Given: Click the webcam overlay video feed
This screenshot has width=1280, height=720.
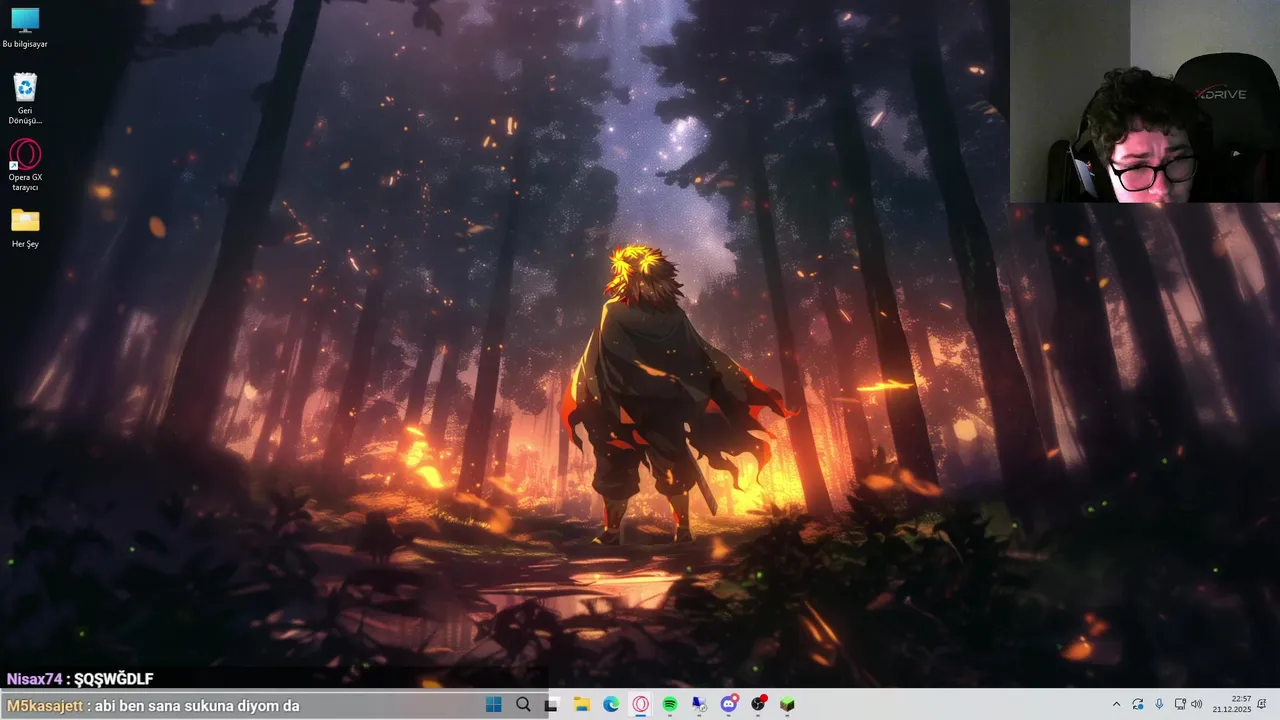Looking at the screenshot, I should tap(1145, 101).
